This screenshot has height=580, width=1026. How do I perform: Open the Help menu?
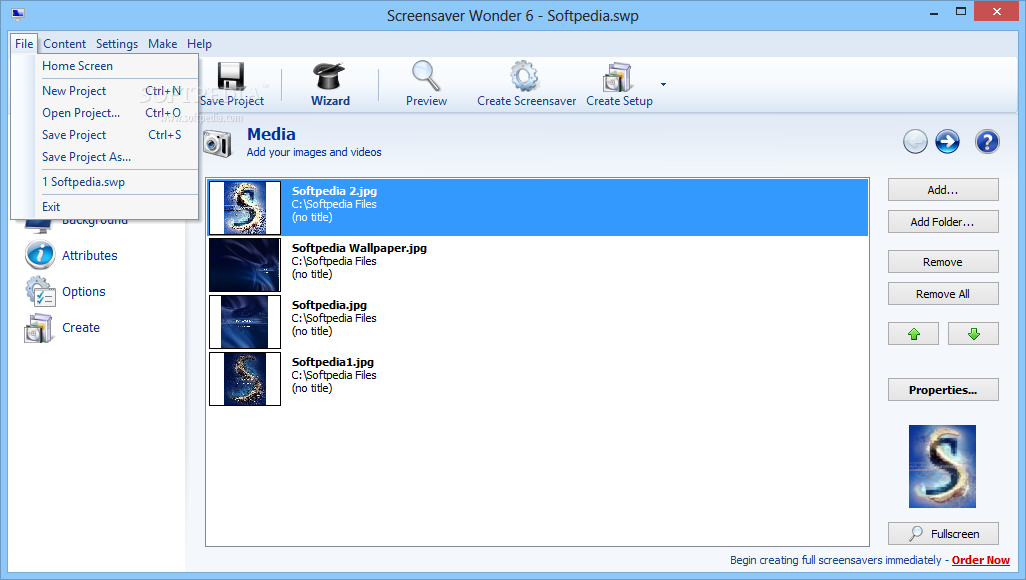pyautogui.click(x=200, y=44)
